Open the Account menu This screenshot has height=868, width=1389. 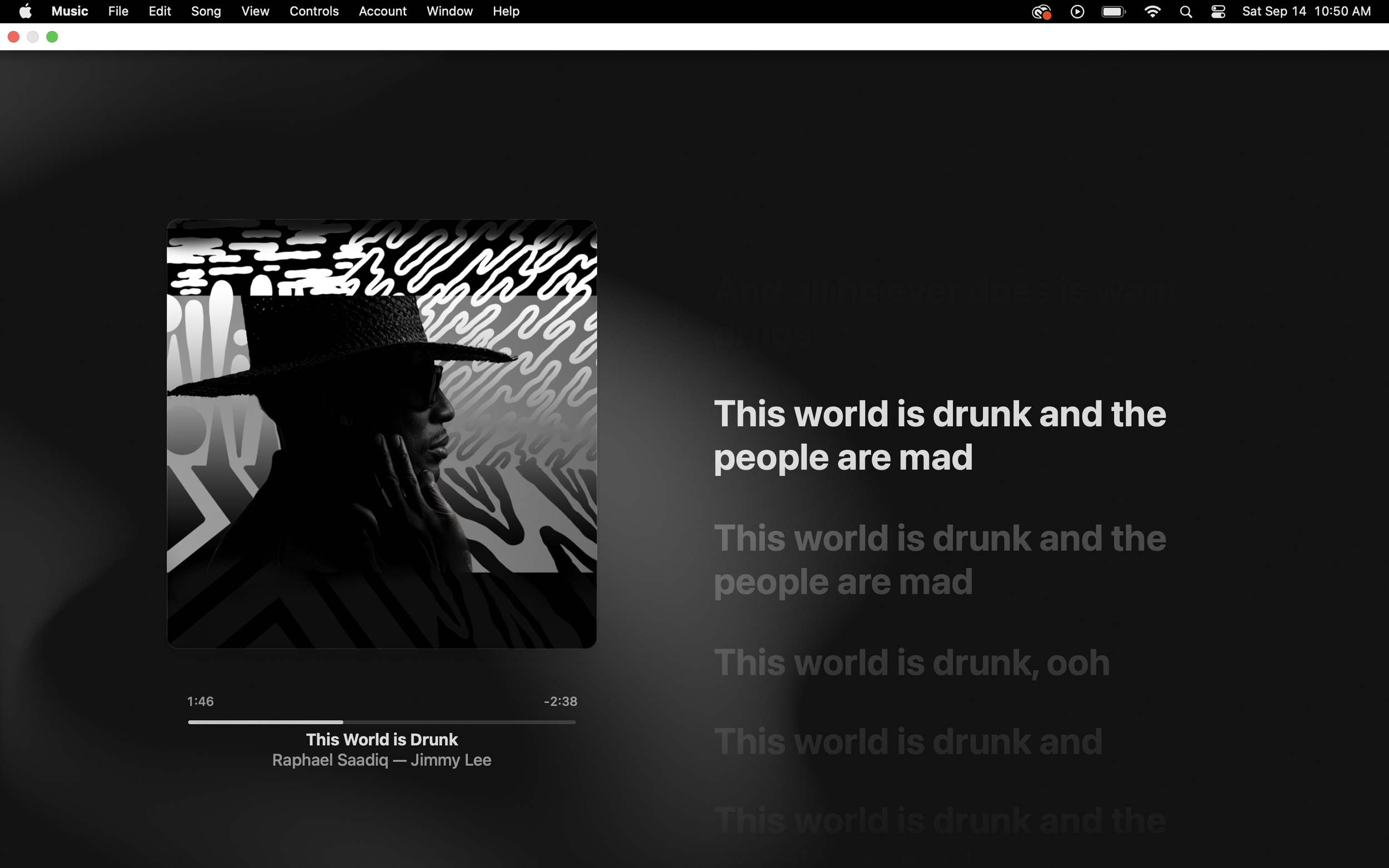[382, 12]
